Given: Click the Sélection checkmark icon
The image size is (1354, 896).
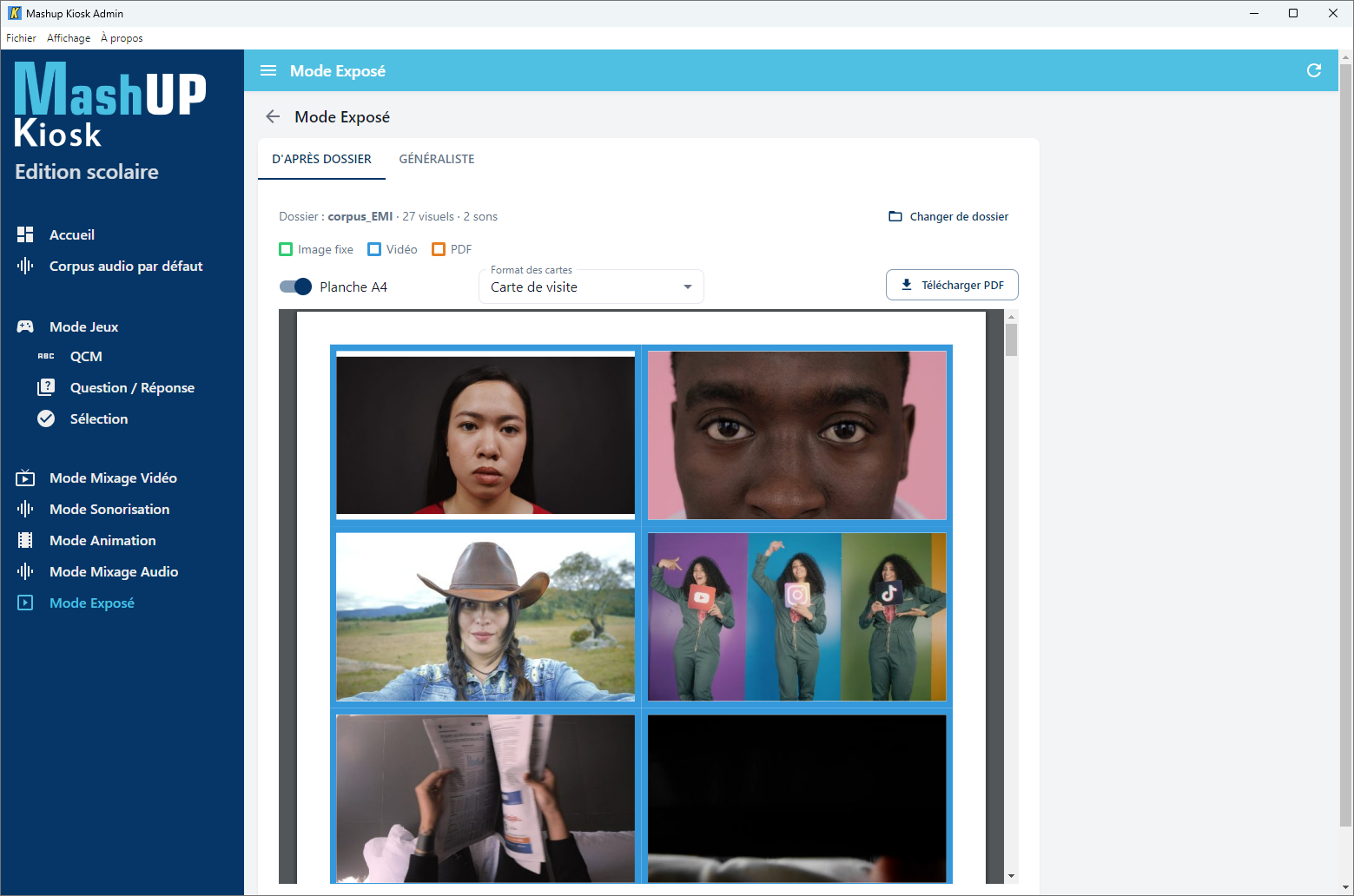Looking at the screenshot, I should [46, 418].
